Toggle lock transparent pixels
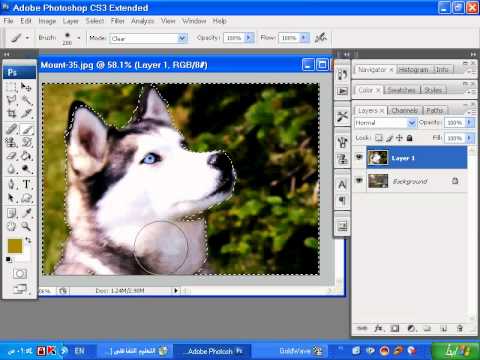The height and width of the screenshot is (360, 480). (x=379, y=138)
